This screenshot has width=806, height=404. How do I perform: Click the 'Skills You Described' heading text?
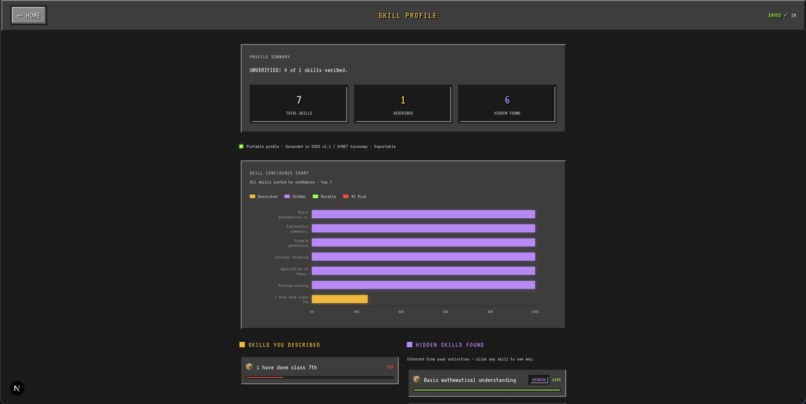click(284, 345)
